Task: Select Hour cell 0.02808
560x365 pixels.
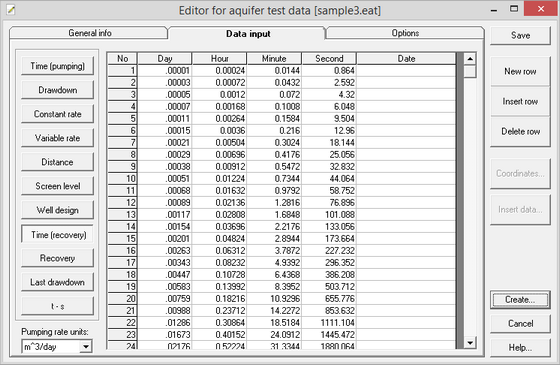Action: [x=219, y=215]
